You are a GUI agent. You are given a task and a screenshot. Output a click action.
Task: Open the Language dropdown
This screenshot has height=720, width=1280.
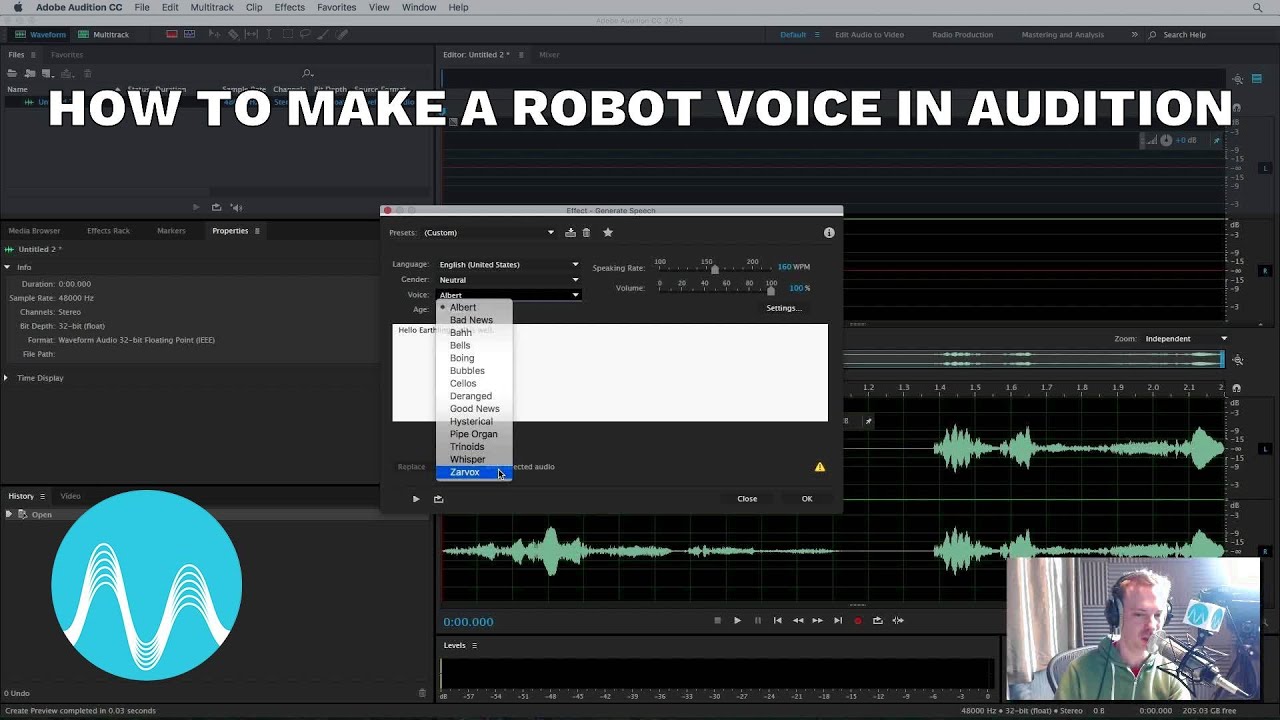tap(508, 264)
